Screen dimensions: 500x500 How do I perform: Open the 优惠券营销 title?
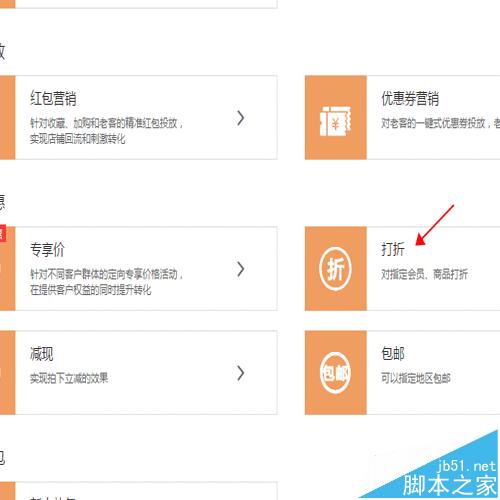pyautogui.click(x=410, y=98)
